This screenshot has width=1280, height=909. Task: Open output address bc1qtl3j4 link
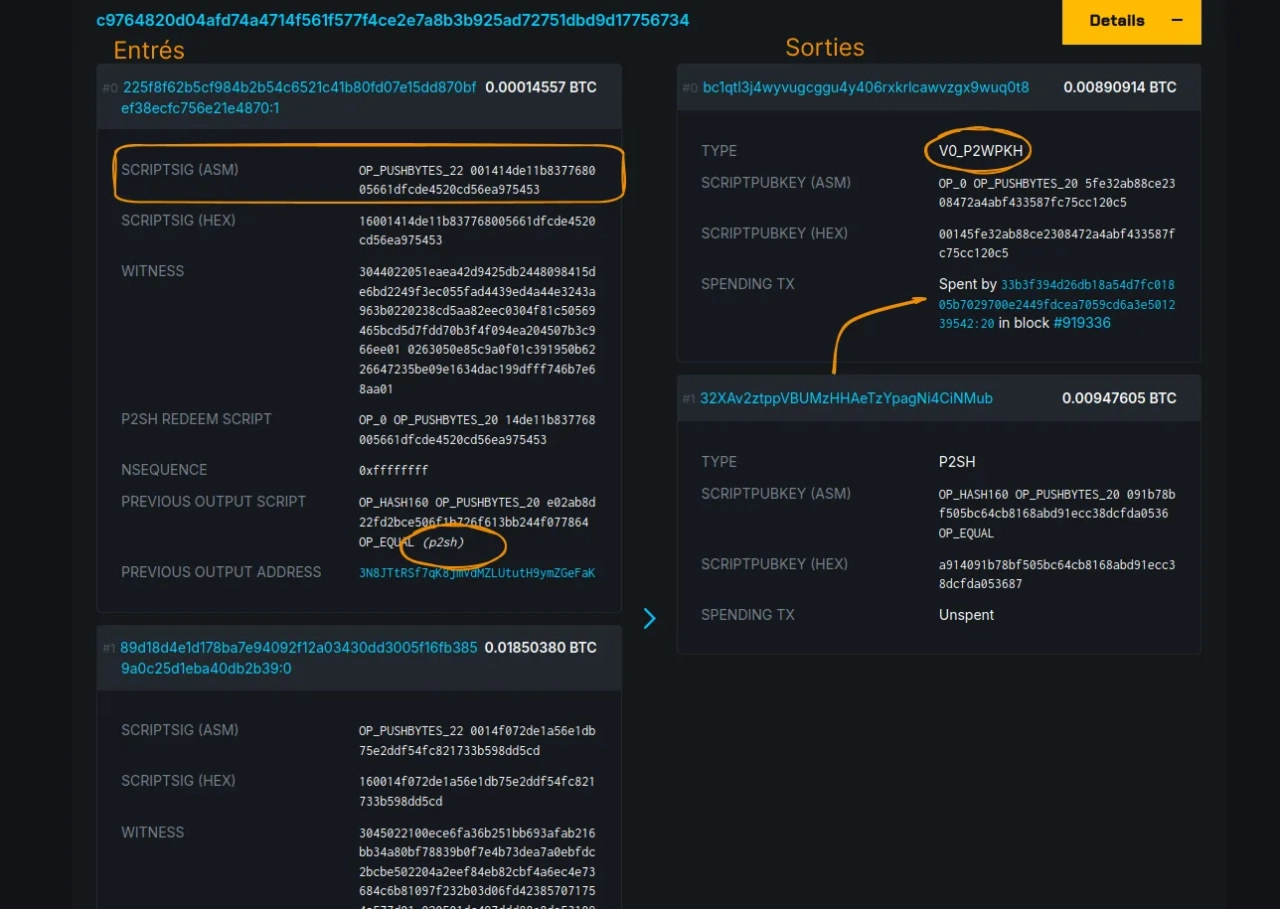click(x=865, y=88)
